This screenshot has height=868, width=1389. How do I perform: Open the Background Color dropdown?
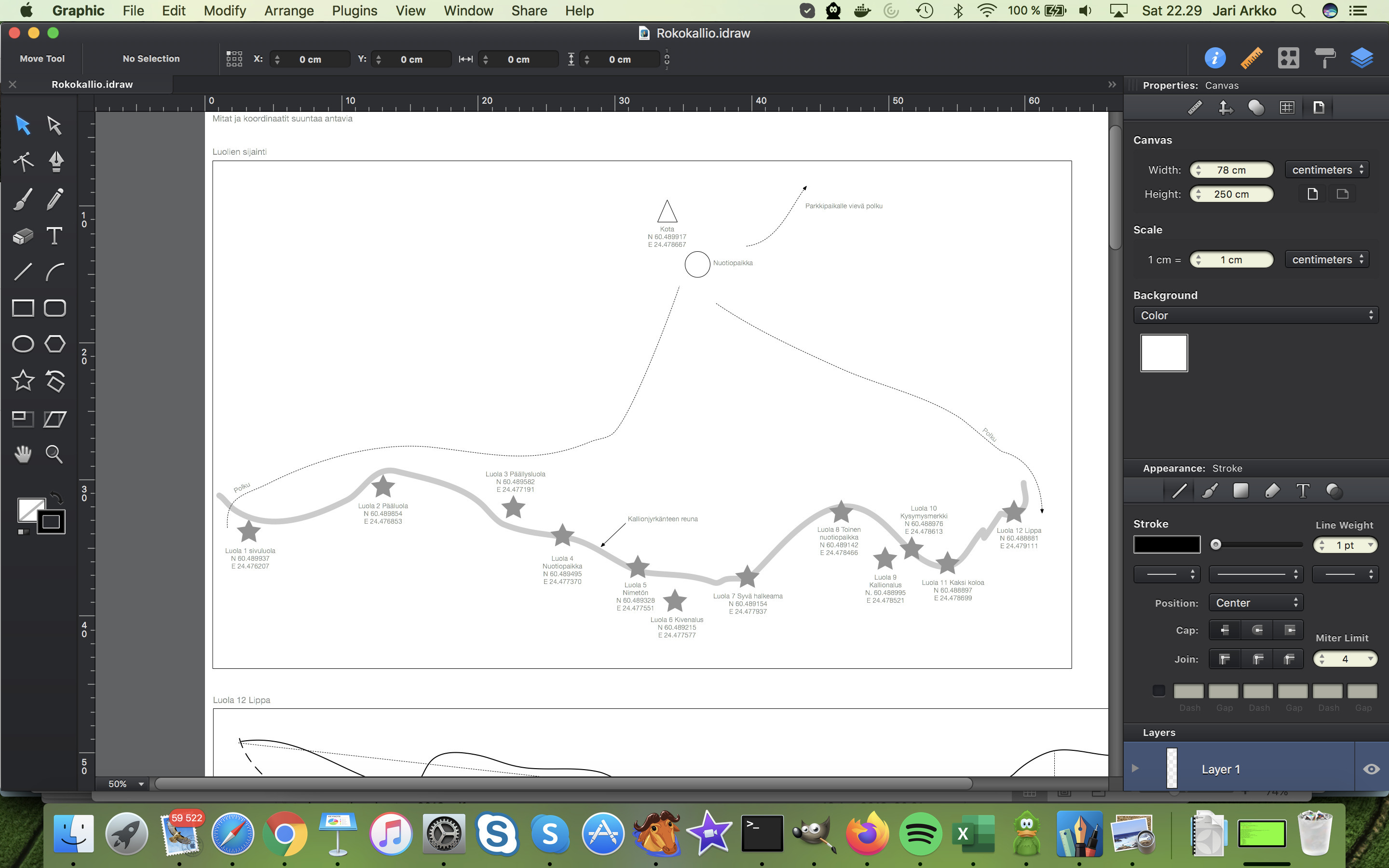click(x=1255, y=315)
